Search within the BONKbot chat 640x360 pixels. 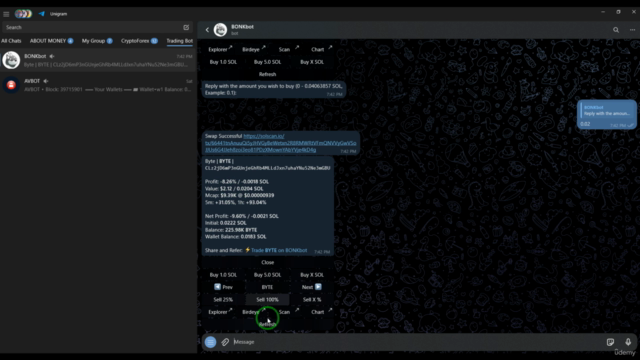coord(616,30)
